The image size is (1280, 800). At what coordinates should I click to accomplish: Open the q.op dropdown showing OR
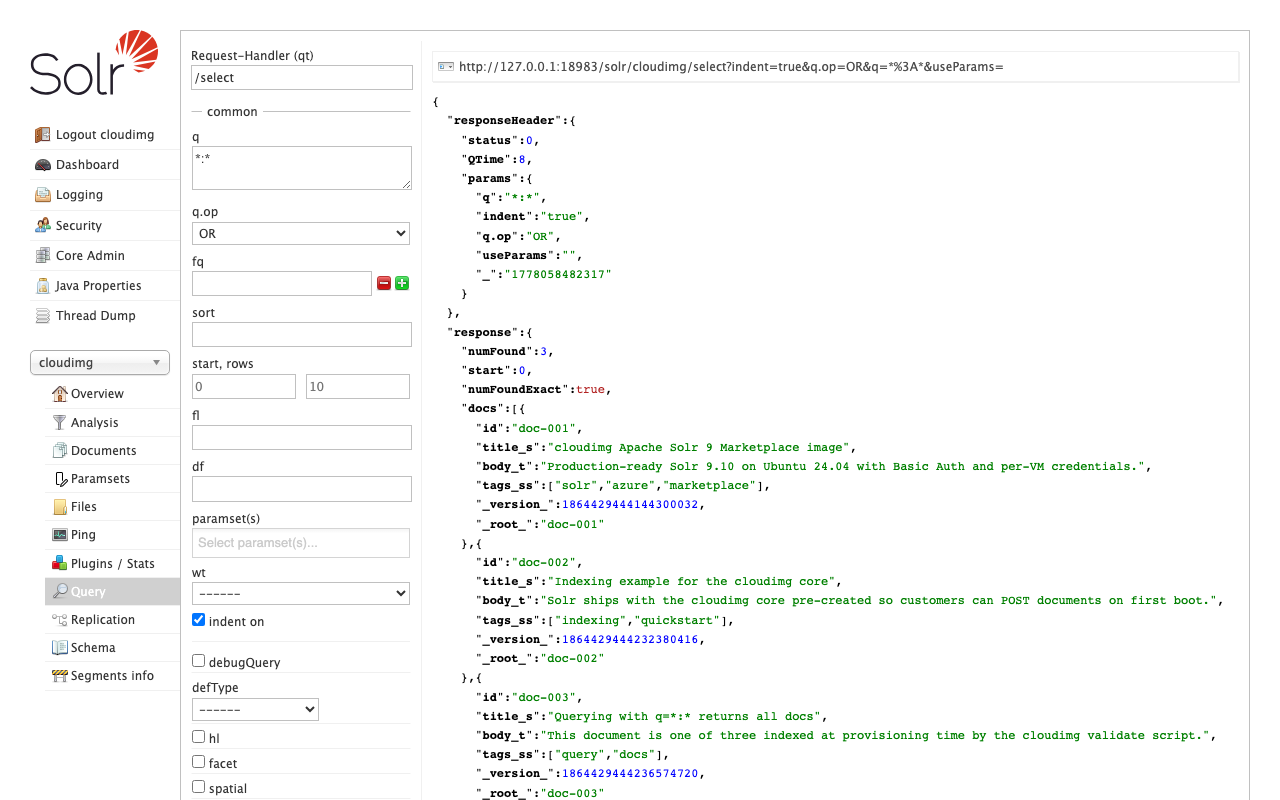click(301, 233)
